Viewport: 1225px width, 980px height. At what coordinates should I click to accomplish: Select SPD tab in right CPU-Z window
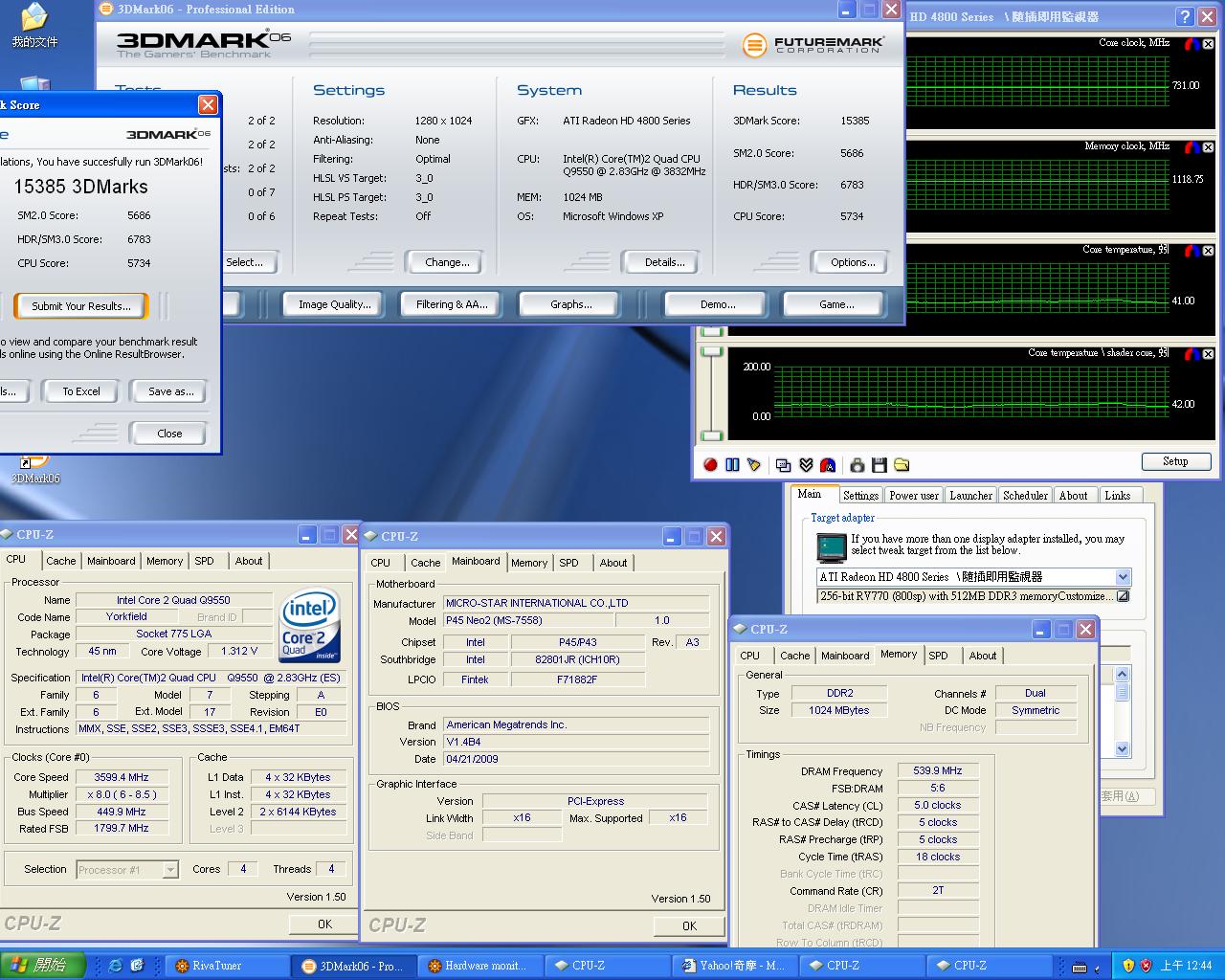[x=938, y=656]
